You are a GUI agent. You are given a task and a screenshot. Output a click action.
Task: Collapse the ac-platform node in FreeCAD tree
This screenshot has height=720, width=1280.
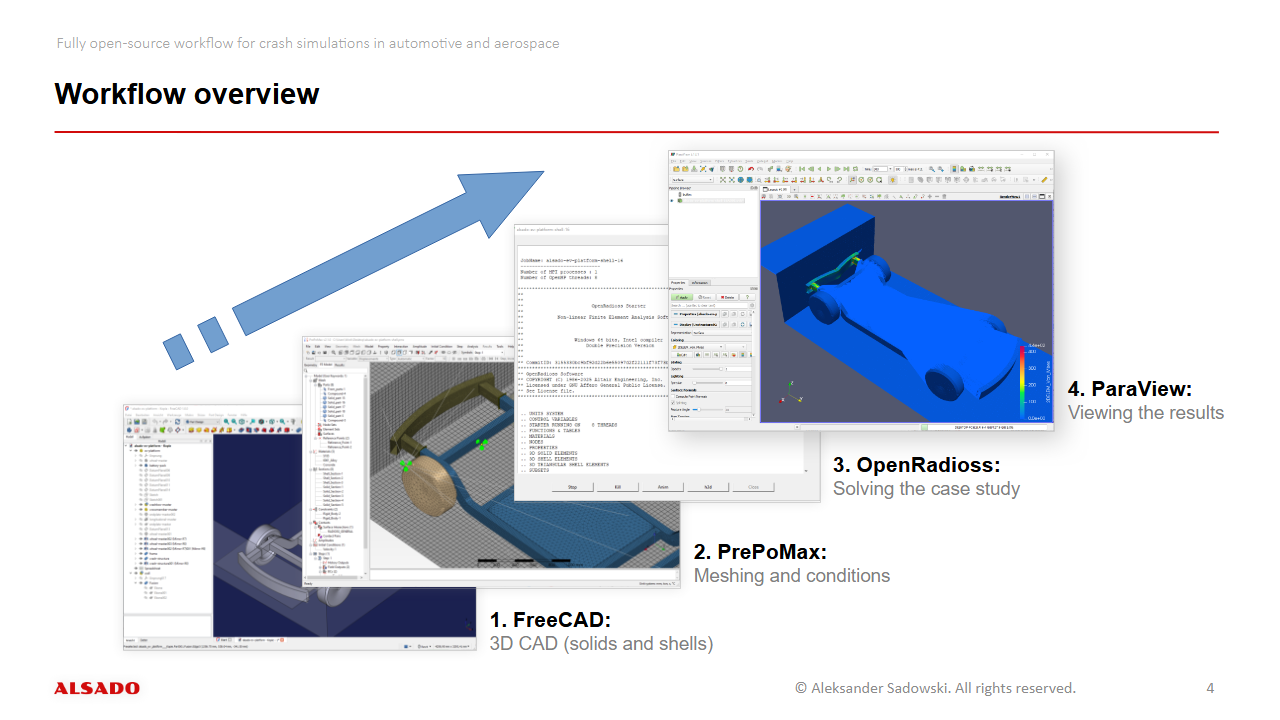point(131,451)
